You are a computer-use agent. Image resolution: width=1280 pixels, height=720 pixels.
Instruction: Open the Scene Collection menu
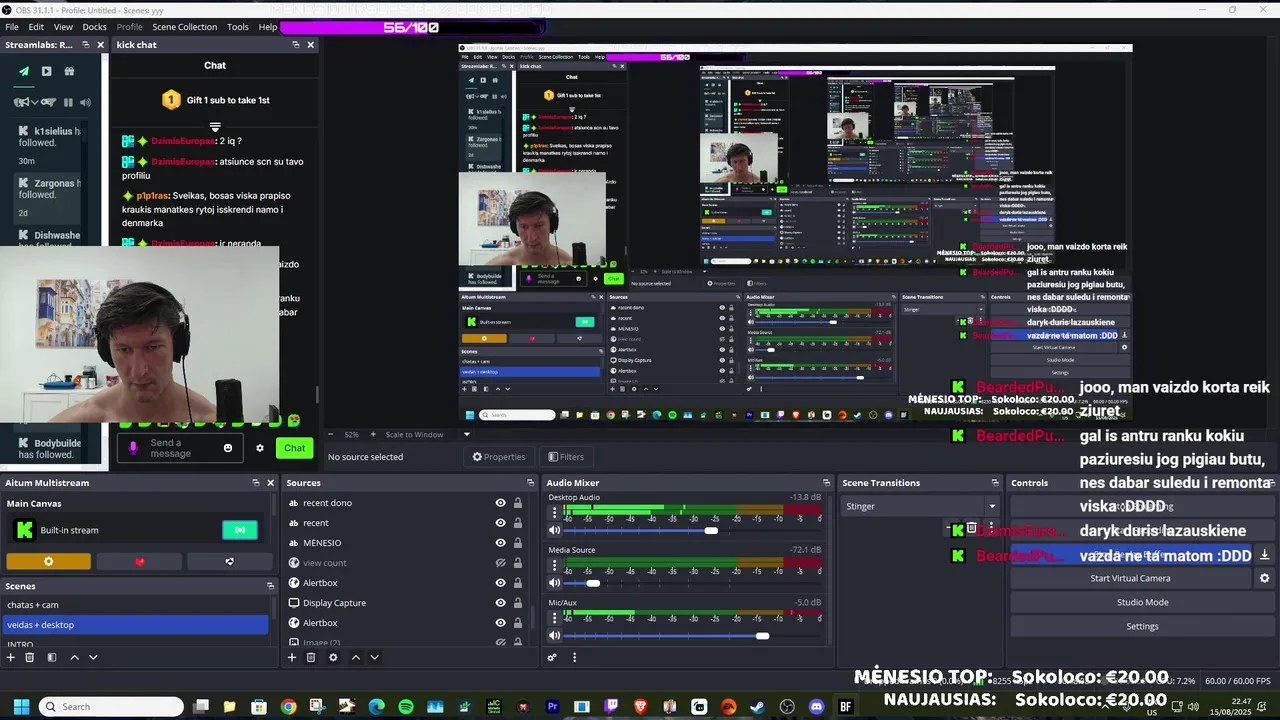coord(184,27)
